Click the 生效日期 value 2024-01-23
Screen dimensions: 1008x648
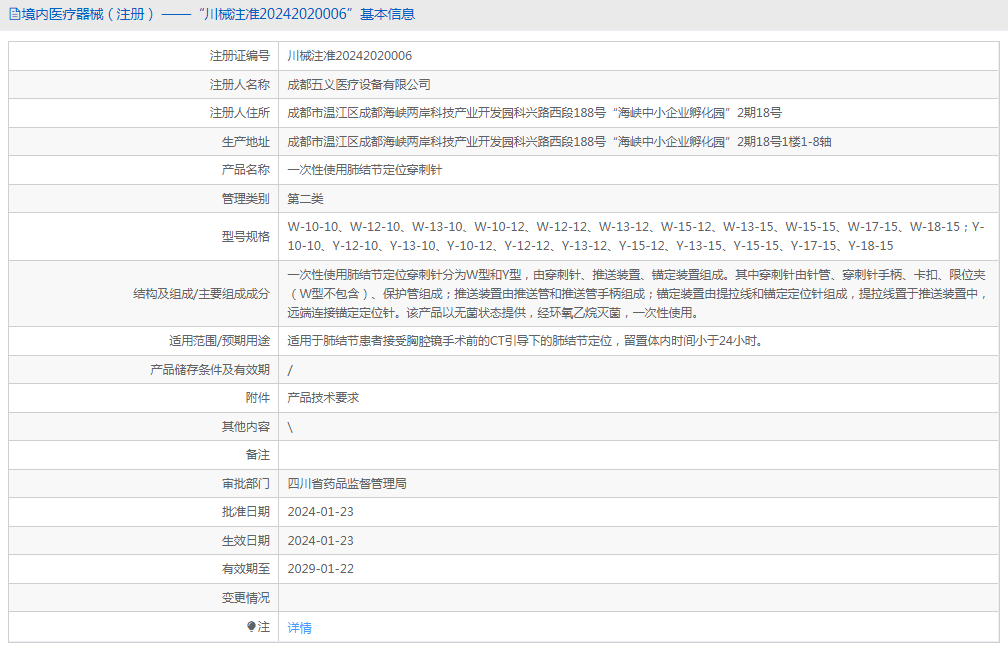(x=321, y=541)
